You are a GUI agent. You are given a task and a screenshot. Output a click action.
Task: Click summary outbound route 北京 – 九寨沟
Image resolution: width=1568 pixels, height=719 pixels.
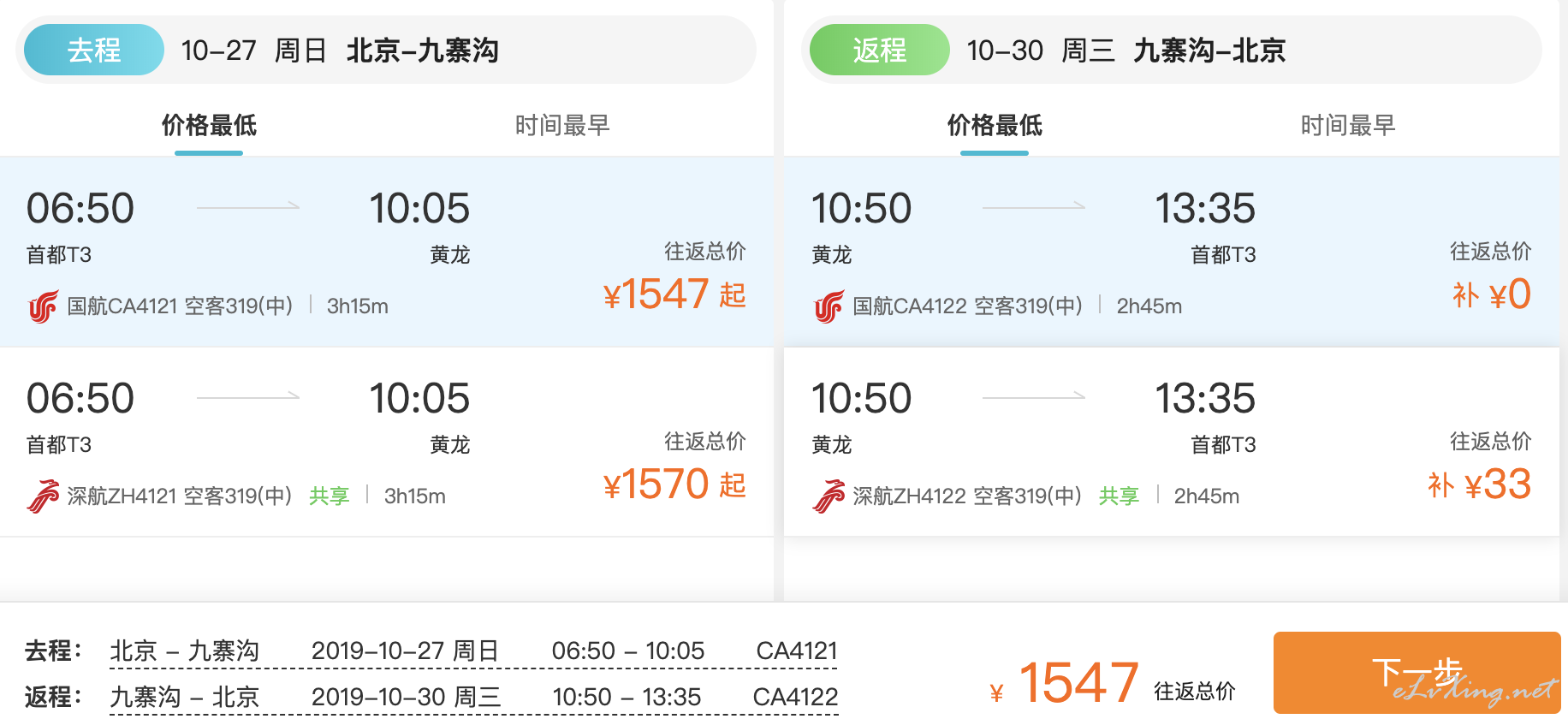tap(185, 651)
